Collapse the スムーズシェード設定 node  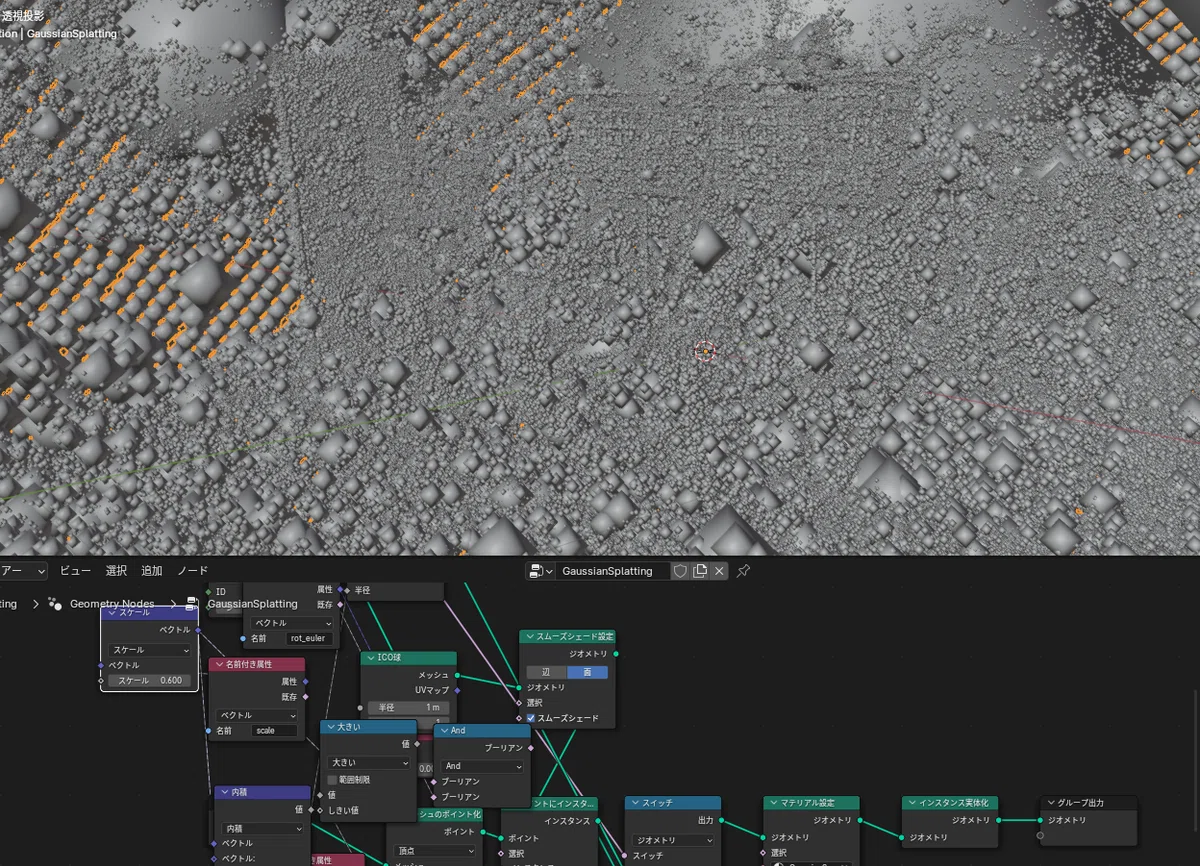(x=530, y=637)
